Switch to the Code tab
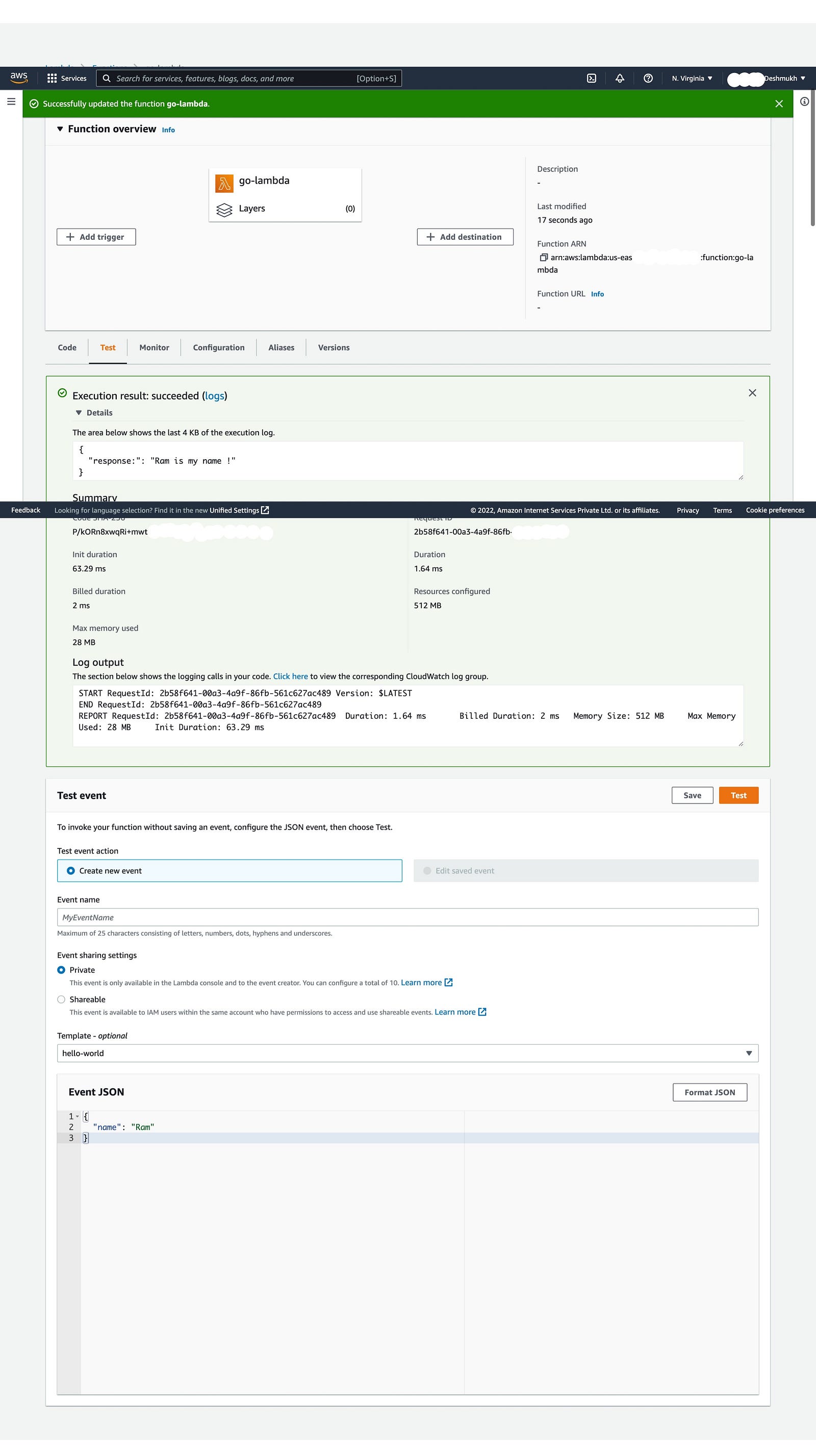This screenshot has width=816, height=1456. pos(67,347)
